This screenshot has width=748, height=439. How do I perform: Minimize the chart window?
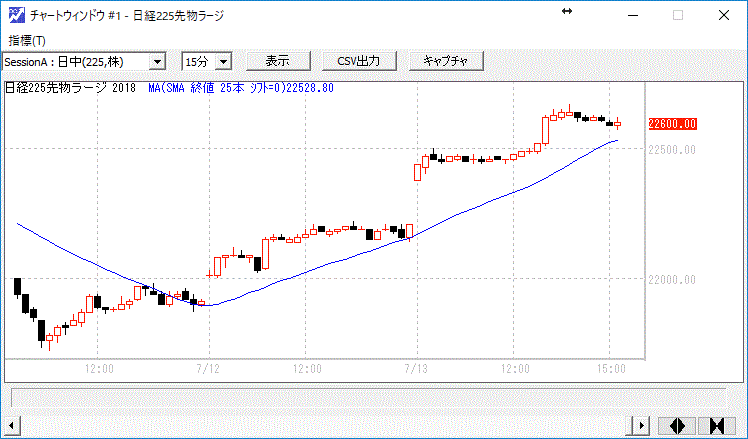coord(633,16)
